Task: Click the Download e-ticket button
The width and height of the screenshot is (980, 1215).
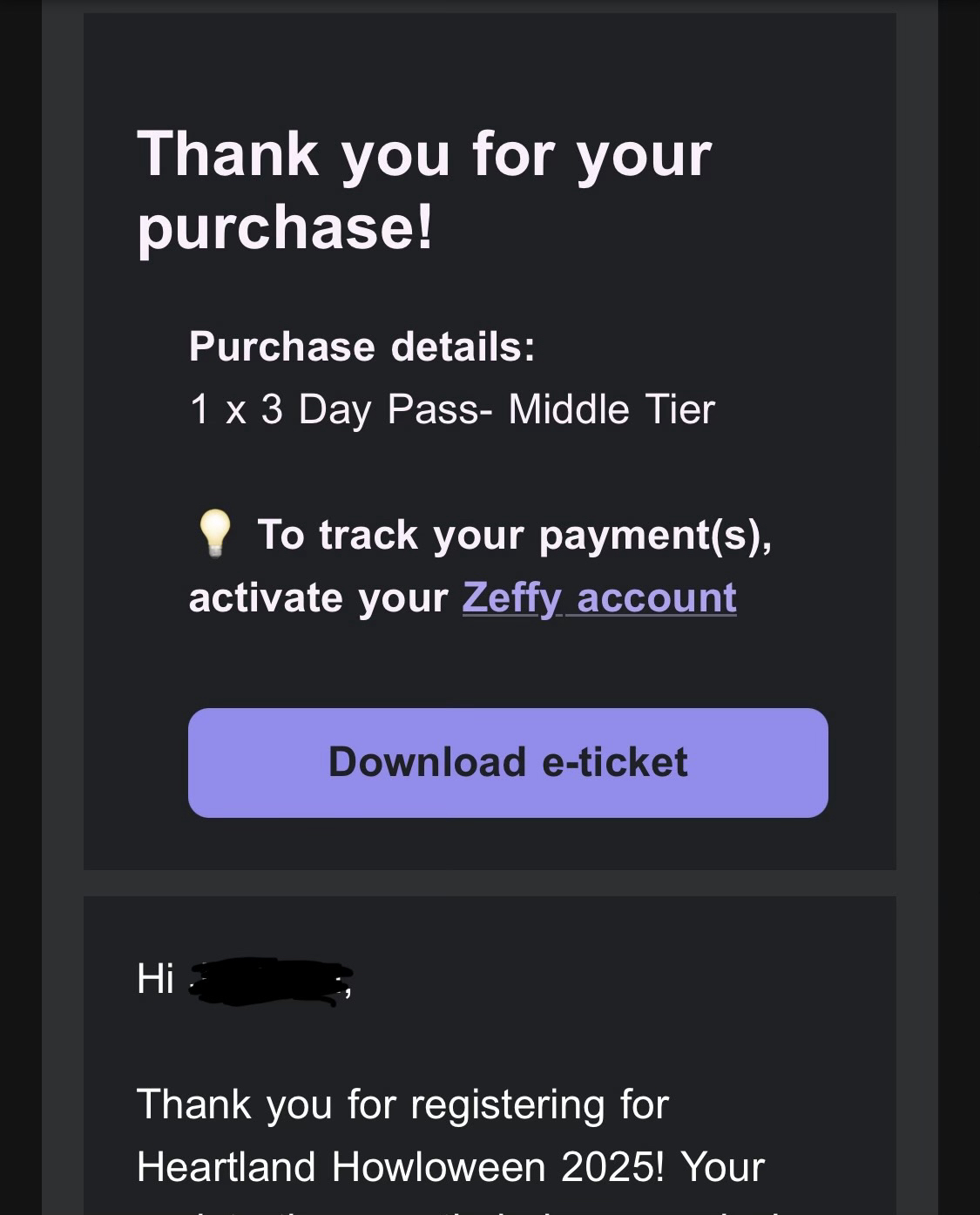Action: tap(508, 762)
